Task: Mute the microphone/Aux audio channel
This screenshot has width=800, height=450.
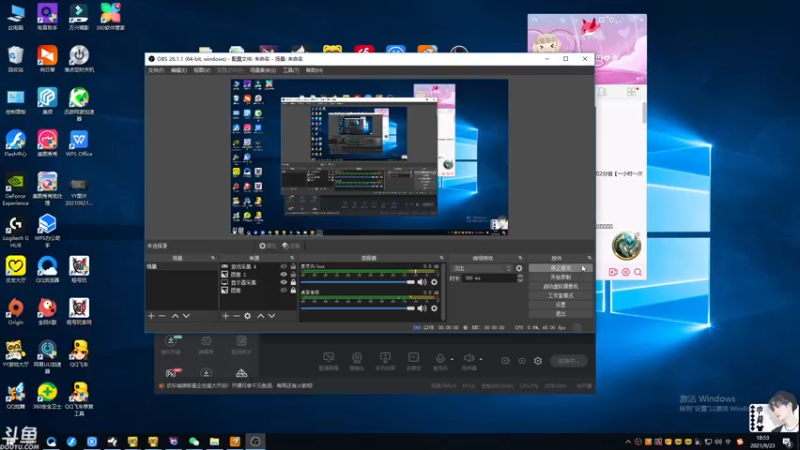Action: point(421,282)
